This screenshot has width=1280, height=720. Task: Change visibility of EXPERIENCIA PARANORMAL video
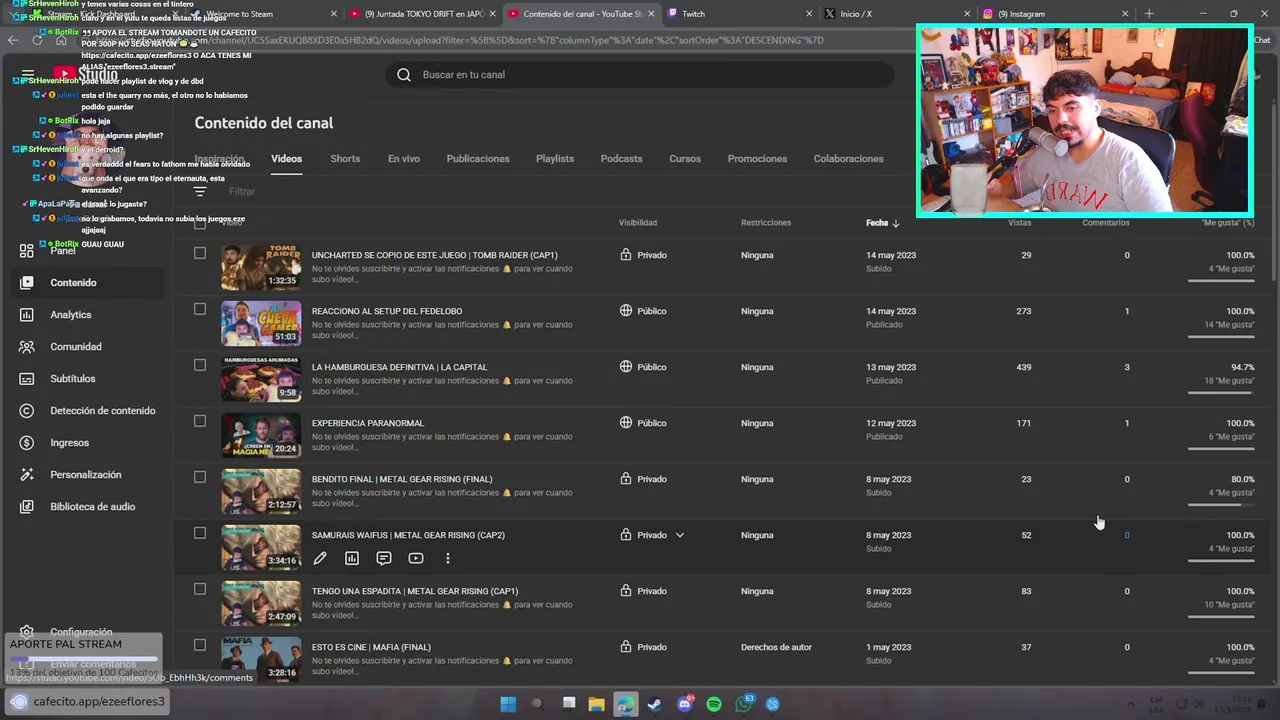point(643,423)
